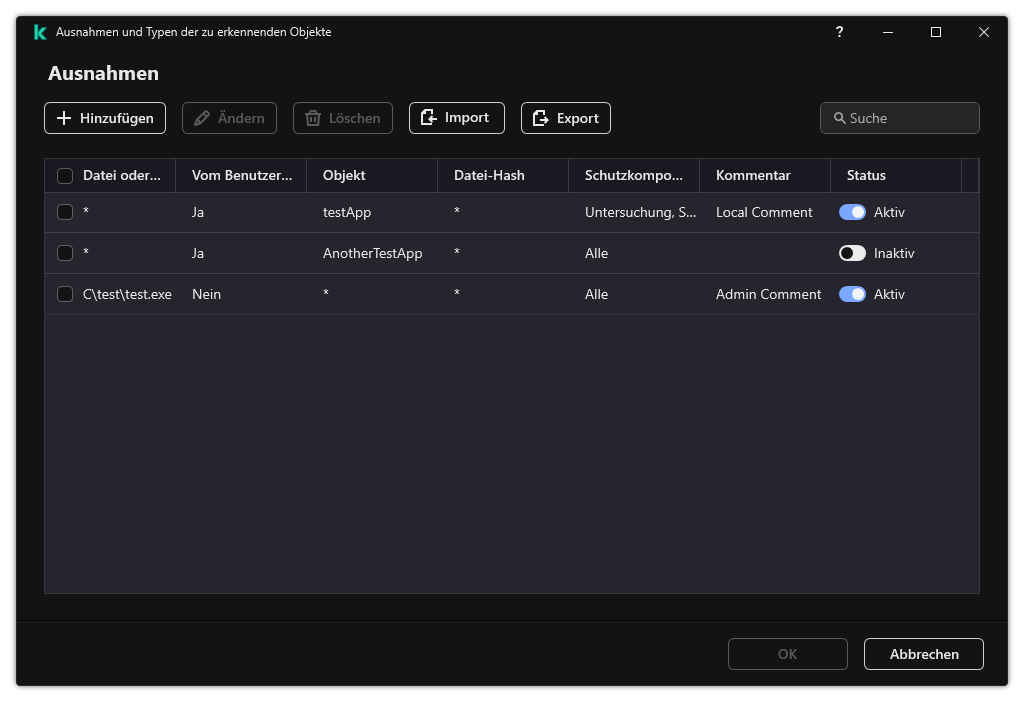Turn off the Admin Comment row toggle
The image size is (1024, 702).
[x=852, y=294]
